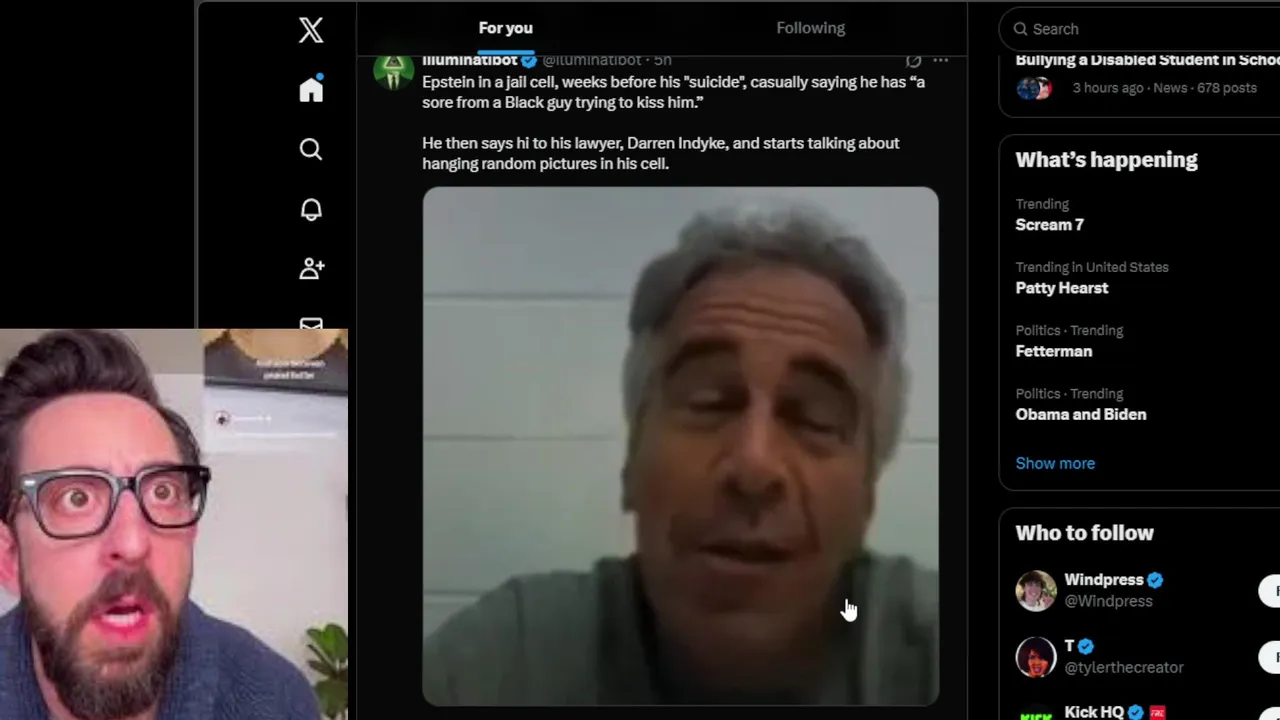
Task: Switch to the Following tab
Action: pos(811,28)
